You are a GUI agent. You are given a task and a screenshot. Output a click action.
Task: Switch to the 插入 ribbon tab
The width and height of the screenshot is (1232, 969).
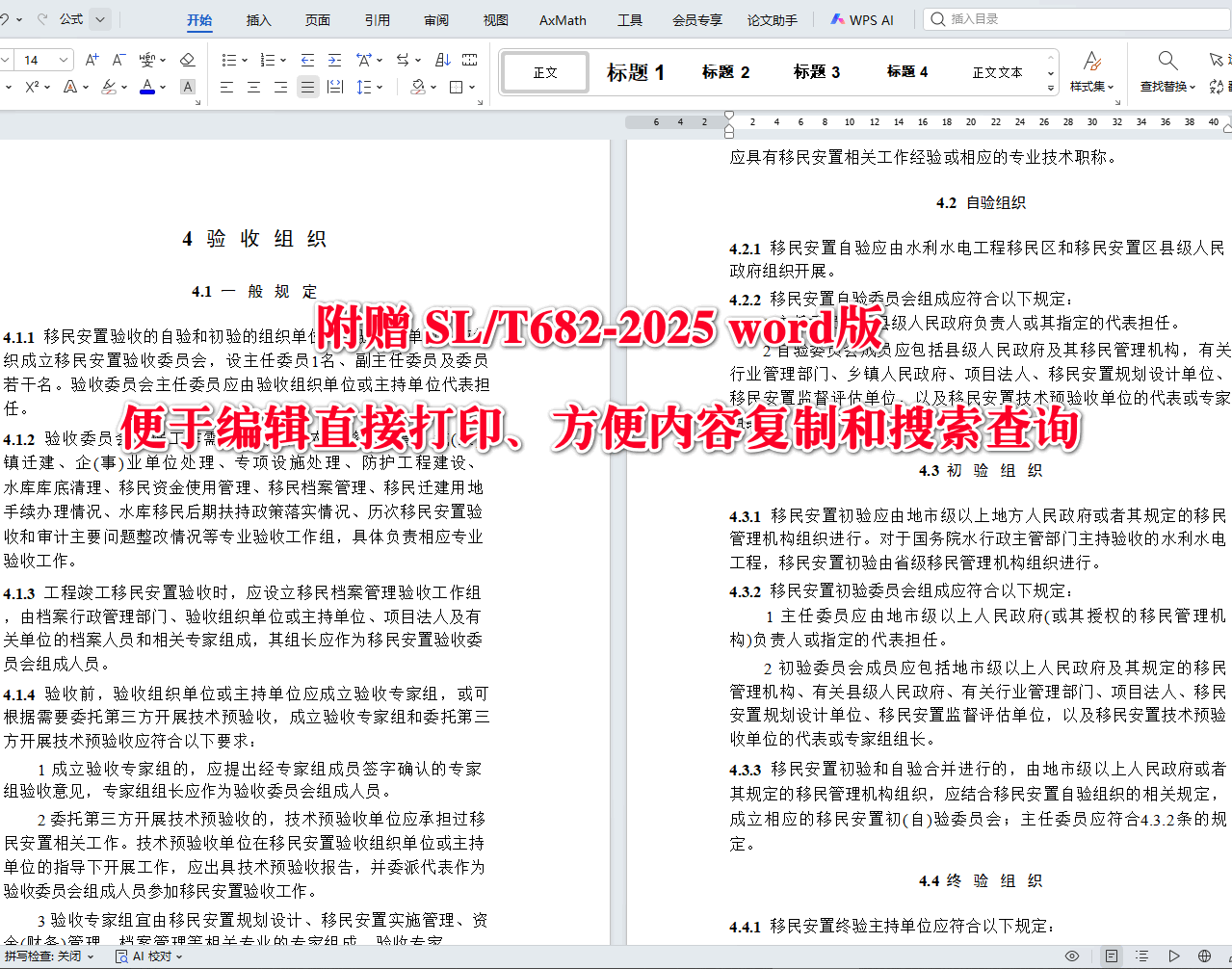coord(257,19)
